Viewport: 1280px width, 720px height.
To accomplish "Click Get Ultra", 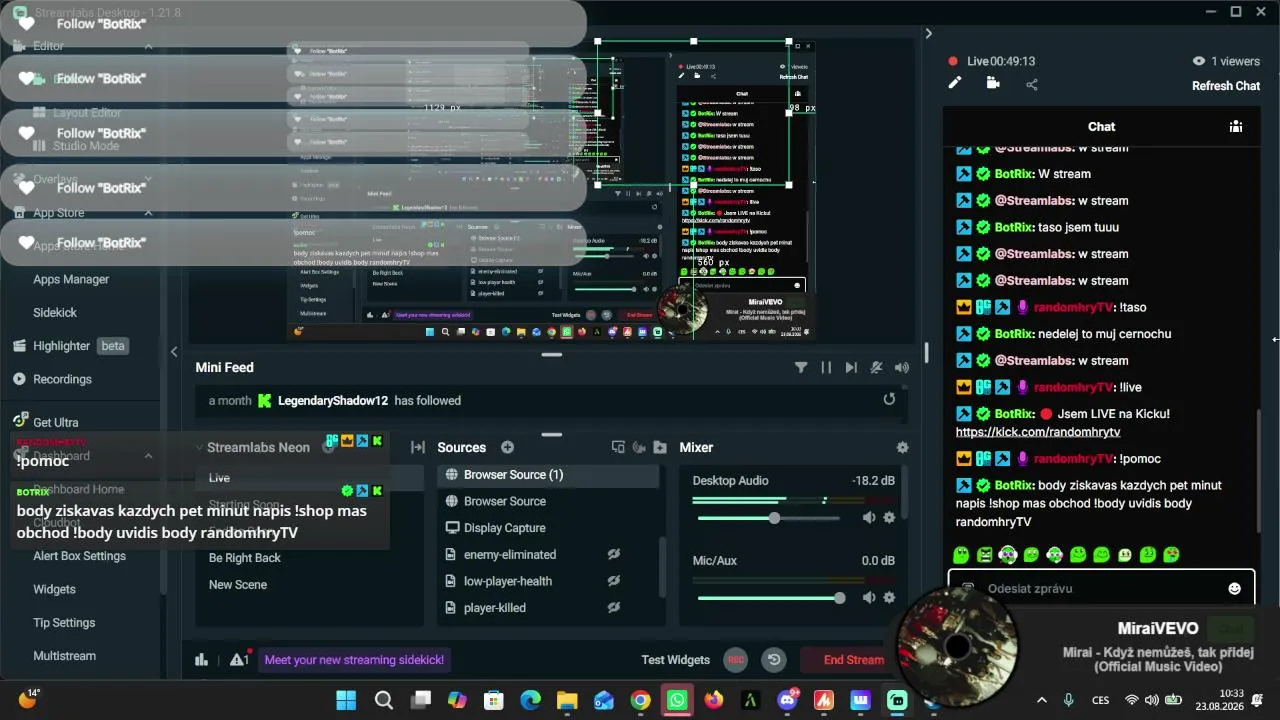I will pos(46,422).
